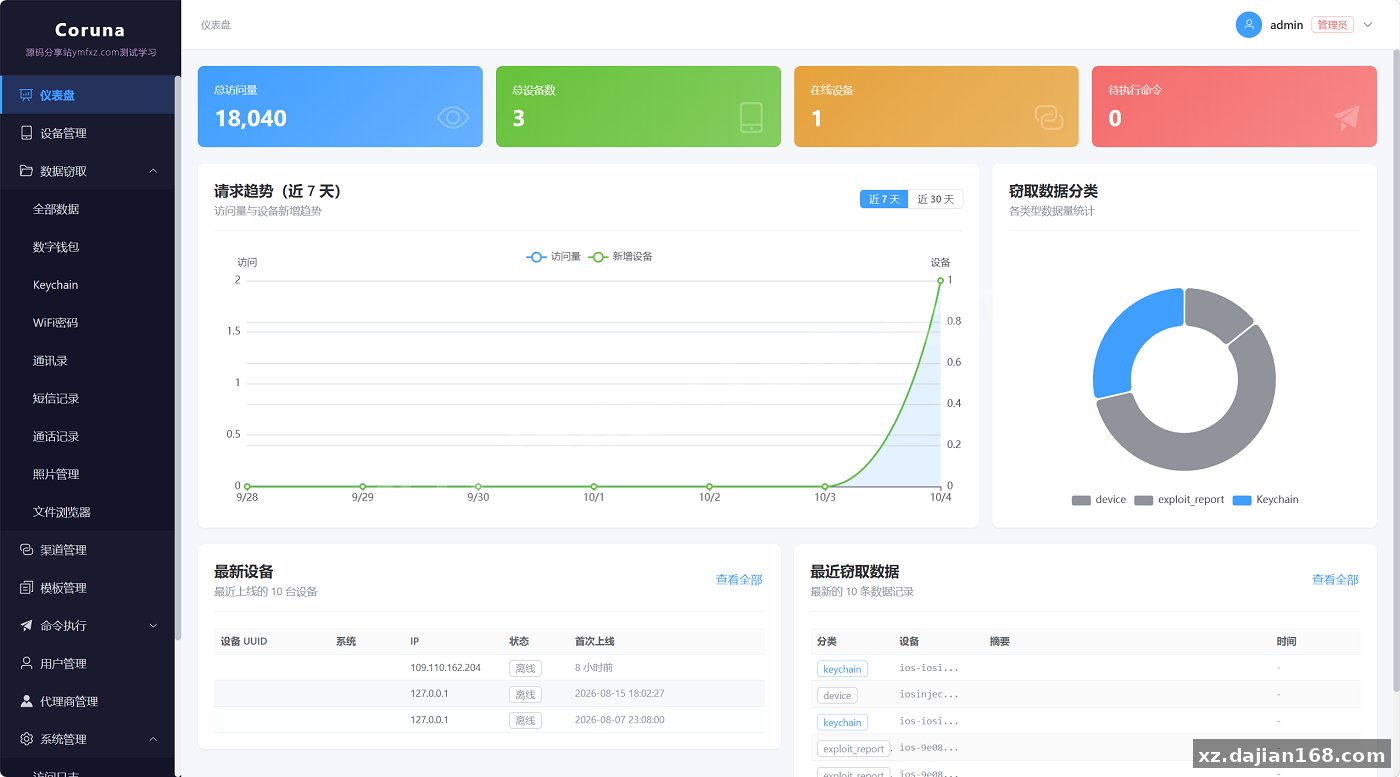Select the 近 7 天 range option
Viewport: 1400px width, 777px height.
pos(884,199)
